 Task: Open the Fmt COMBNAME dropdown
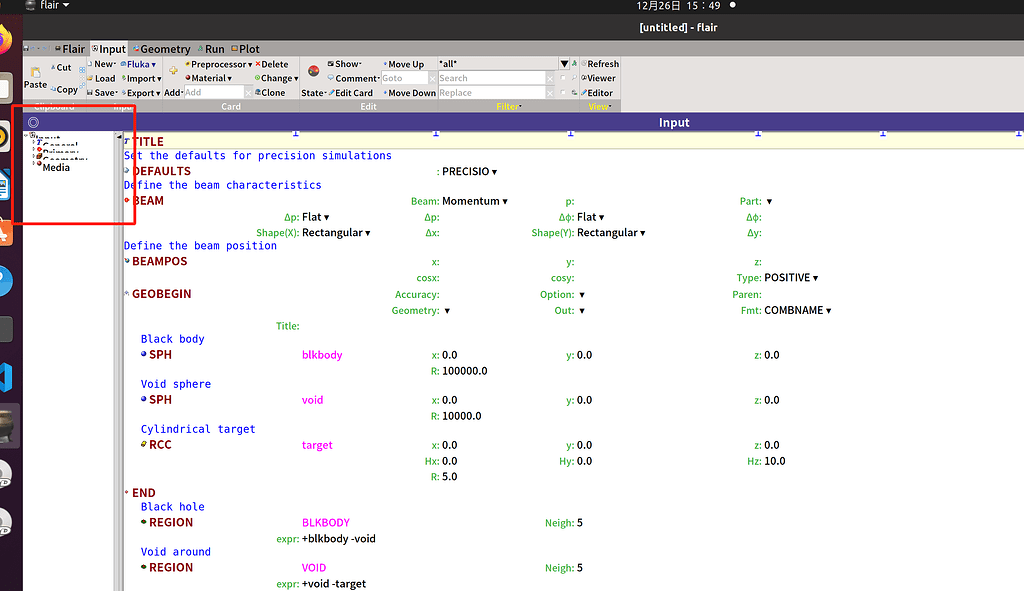[x=798, y=310]
